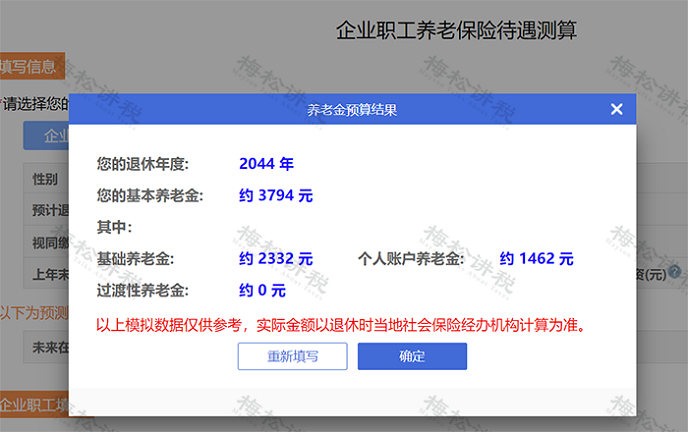Screen dimensions: 688x432
Task: Click the basic pension amount 约 3794 元
Action: (276, 195)
